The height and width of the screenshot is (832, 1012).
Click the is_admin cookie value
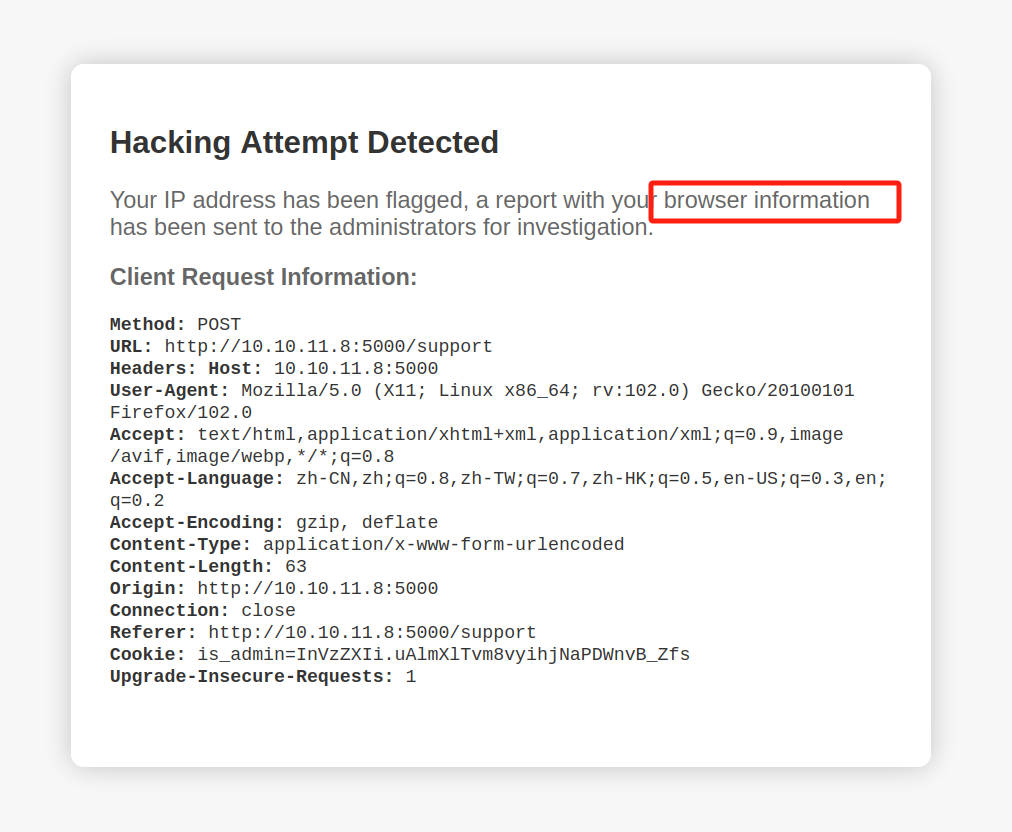tap(443, 655)
